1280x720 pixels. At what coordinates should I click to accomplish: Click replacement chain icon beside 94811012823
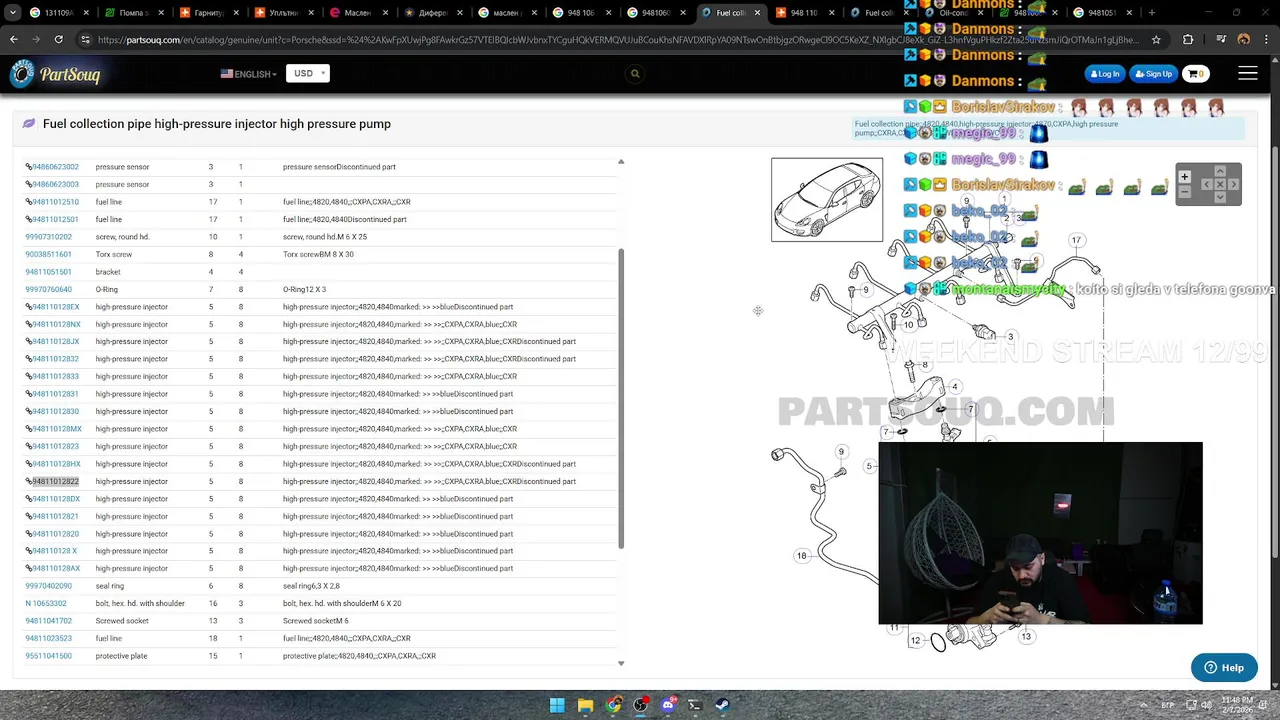click(x=29, y=446)
